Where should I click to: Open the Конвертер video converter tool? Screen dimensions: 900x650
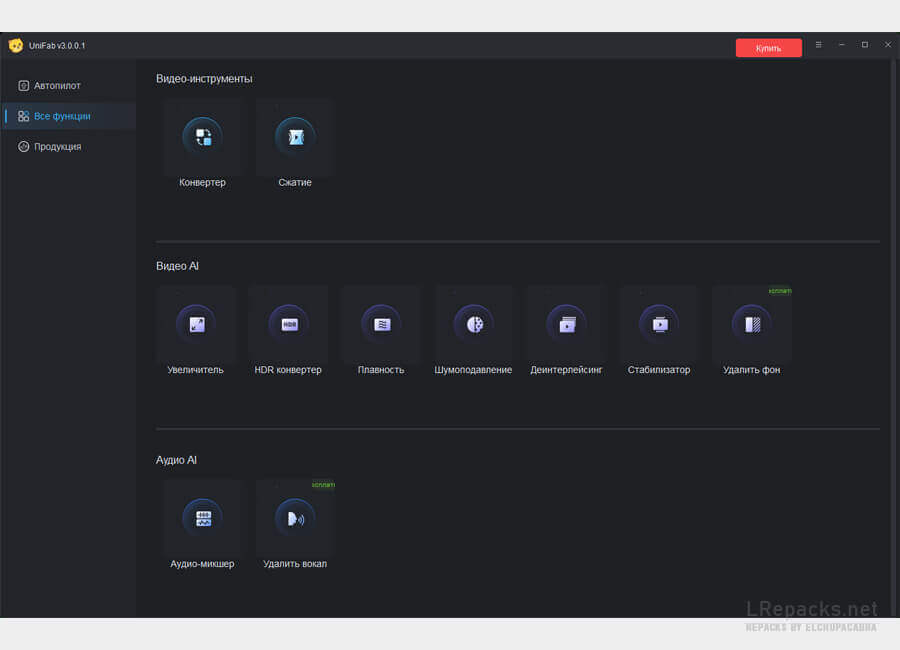coord(203,137)
